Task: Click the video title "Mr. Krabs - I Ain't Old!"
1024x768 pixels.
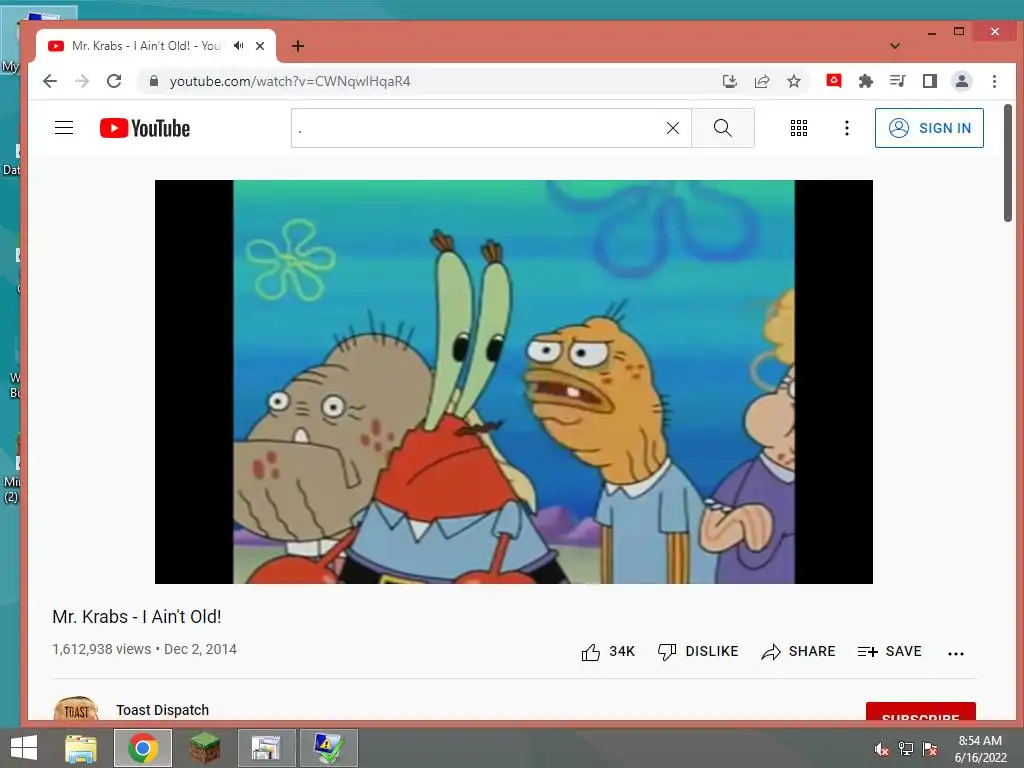Action: (136, 616)
